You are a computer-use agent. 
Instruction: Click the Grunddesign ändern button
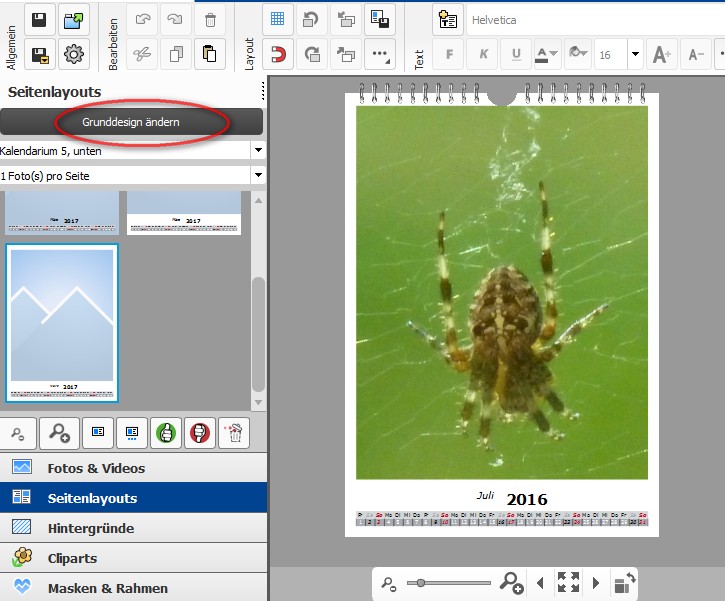(131, 122)
